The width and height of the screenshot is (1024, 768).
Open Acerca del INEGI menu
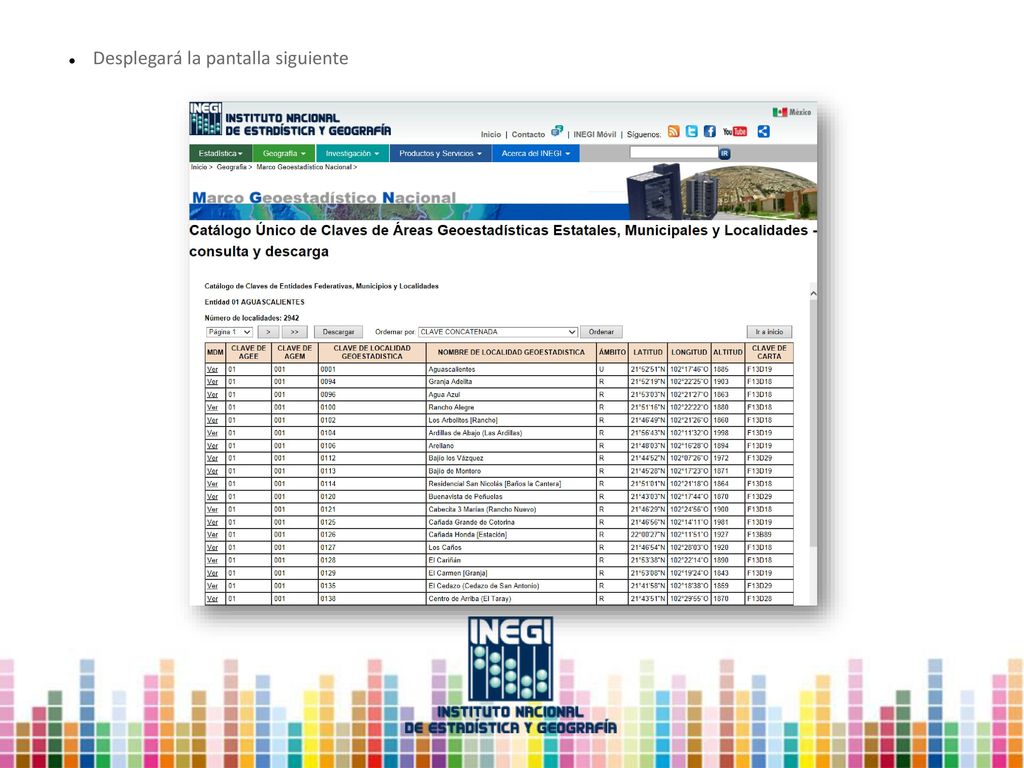click(x=536, y=153)
